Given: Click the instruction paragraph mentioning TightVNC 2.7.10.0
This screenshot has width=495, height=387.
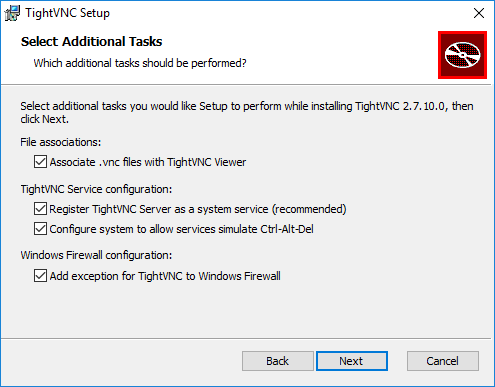Looking at the screenshot, I should click(247, 112).
